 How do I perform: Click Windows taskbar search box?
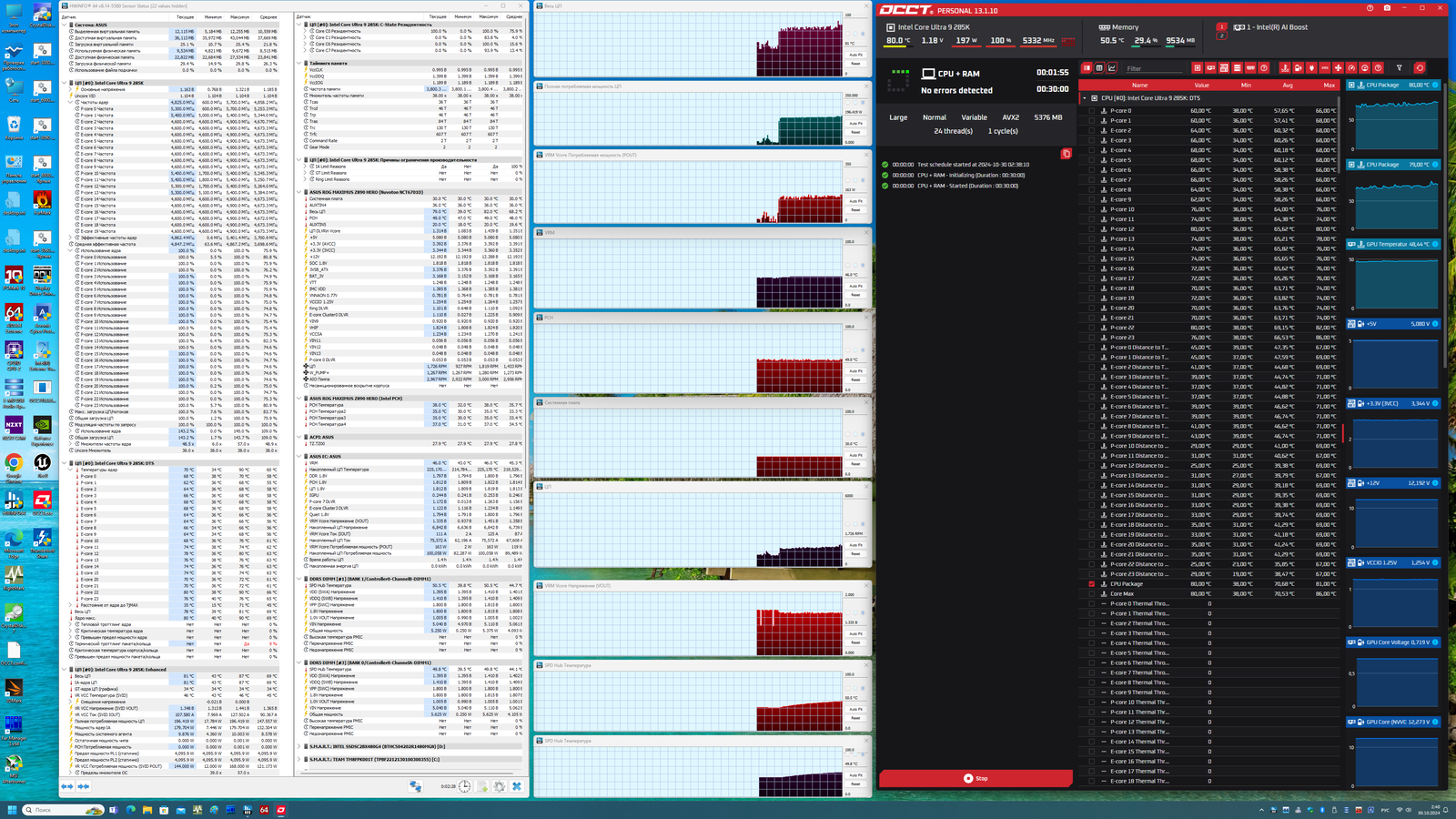pyautogui.click(x=63, y=810)
